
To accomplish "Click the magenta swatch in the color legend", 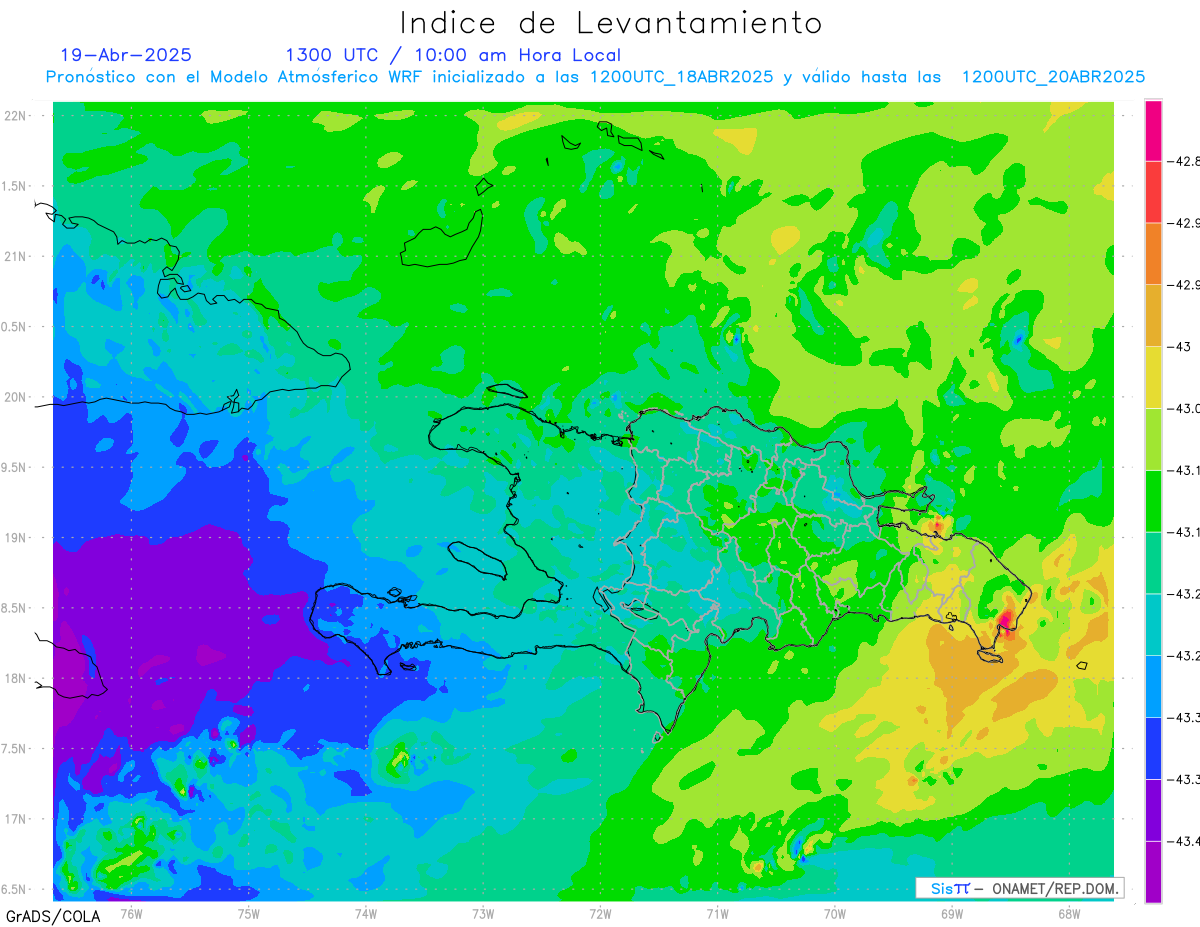I will tap(1153, 130).
